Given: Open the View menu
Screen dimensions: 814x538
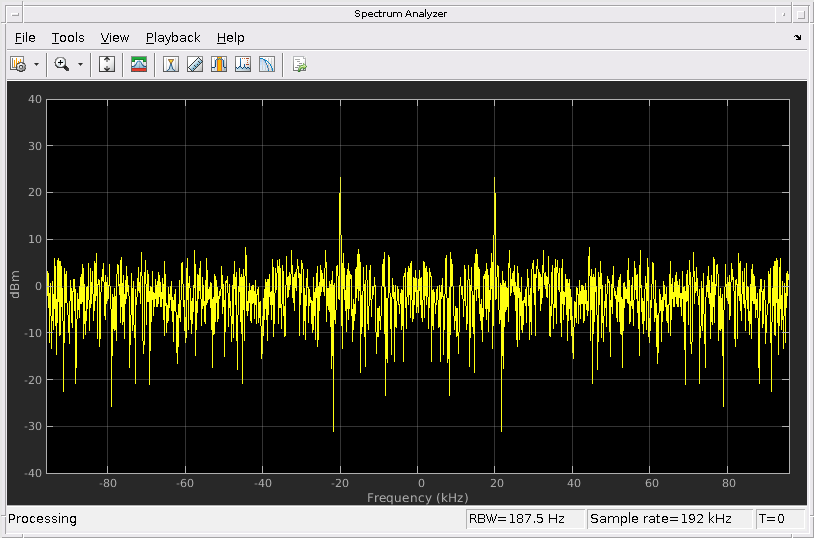Looking at the screenshot, I should 115,38.
